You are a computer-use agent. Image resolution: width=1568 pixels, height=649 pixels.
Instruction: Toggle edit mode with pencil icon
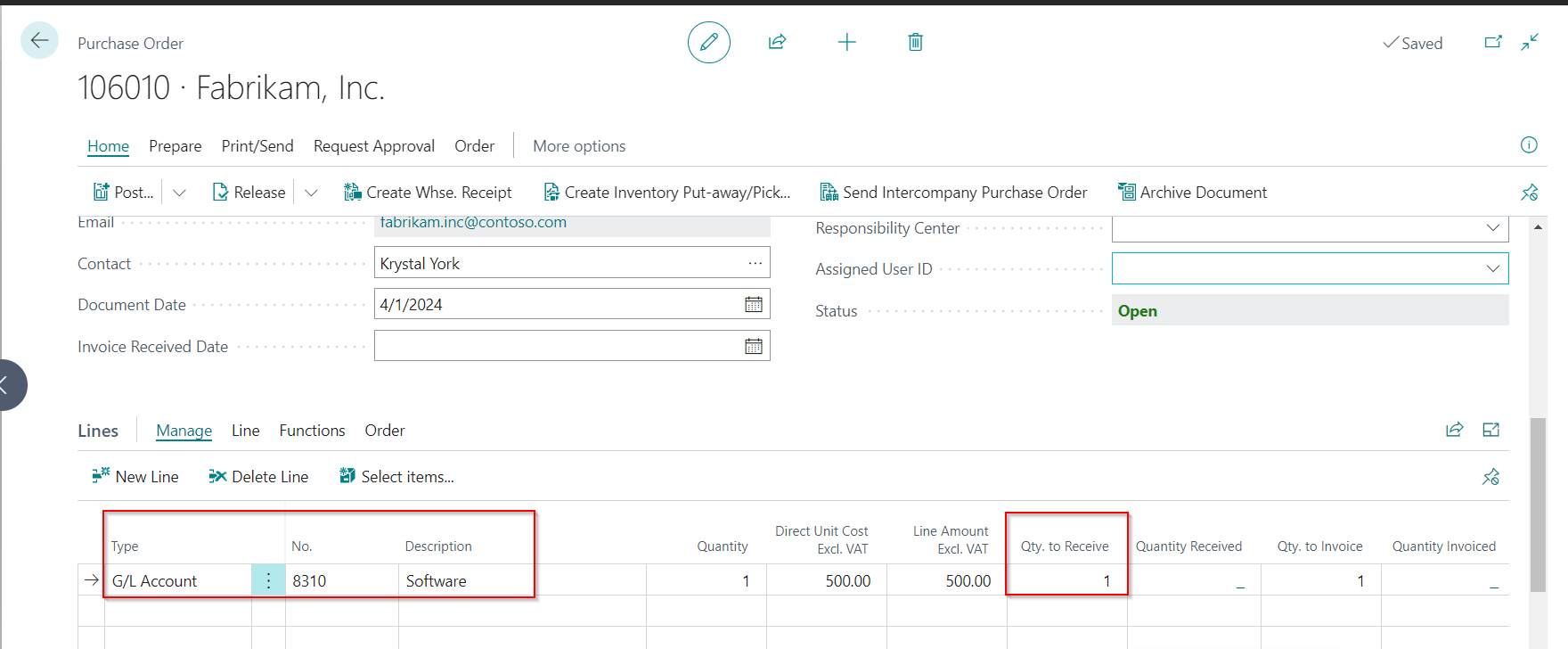coord(709,42)
